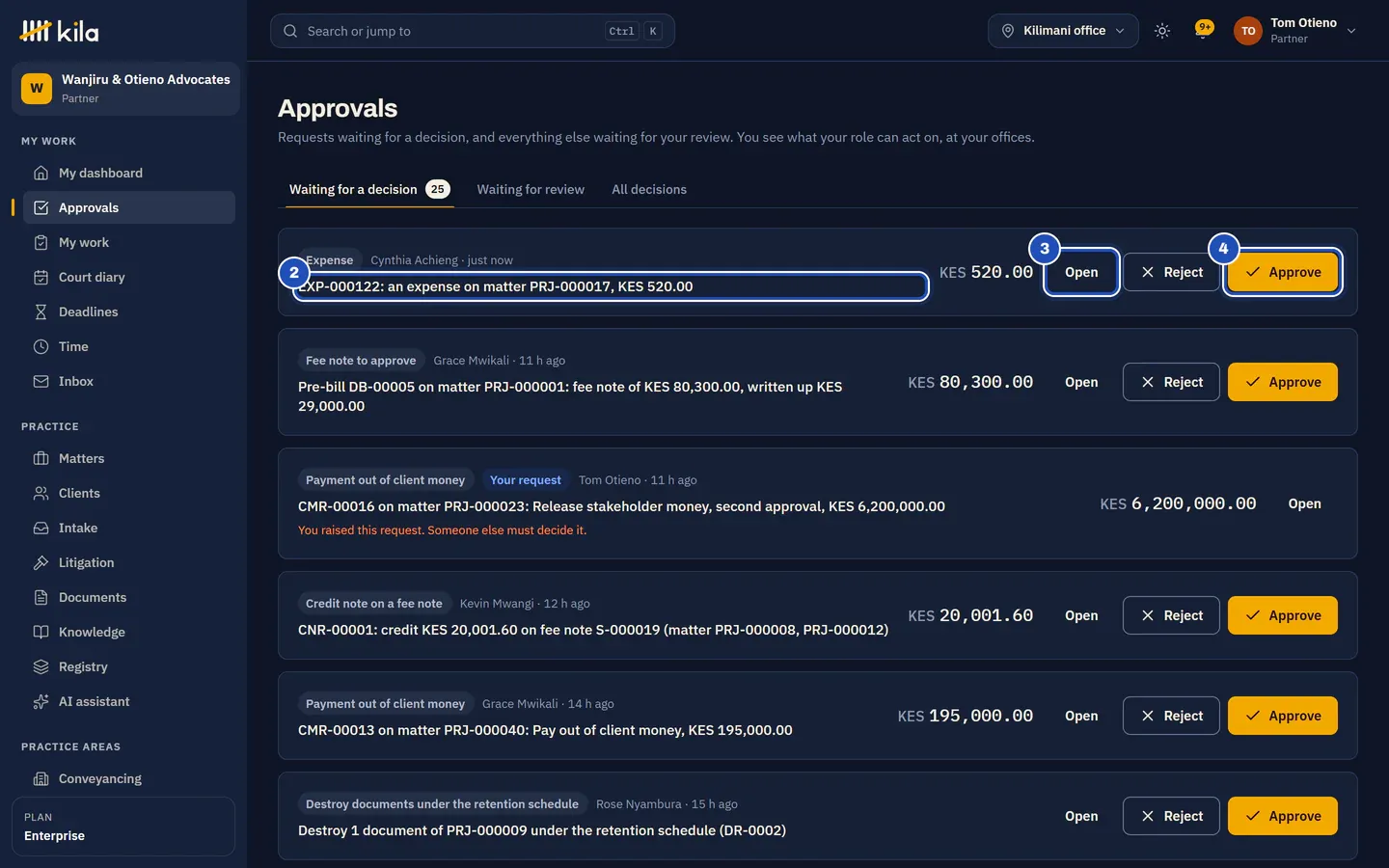Switch to the Waiting for review tab
This screenshot has width=1389, height=868.
[x=531, y=189]
